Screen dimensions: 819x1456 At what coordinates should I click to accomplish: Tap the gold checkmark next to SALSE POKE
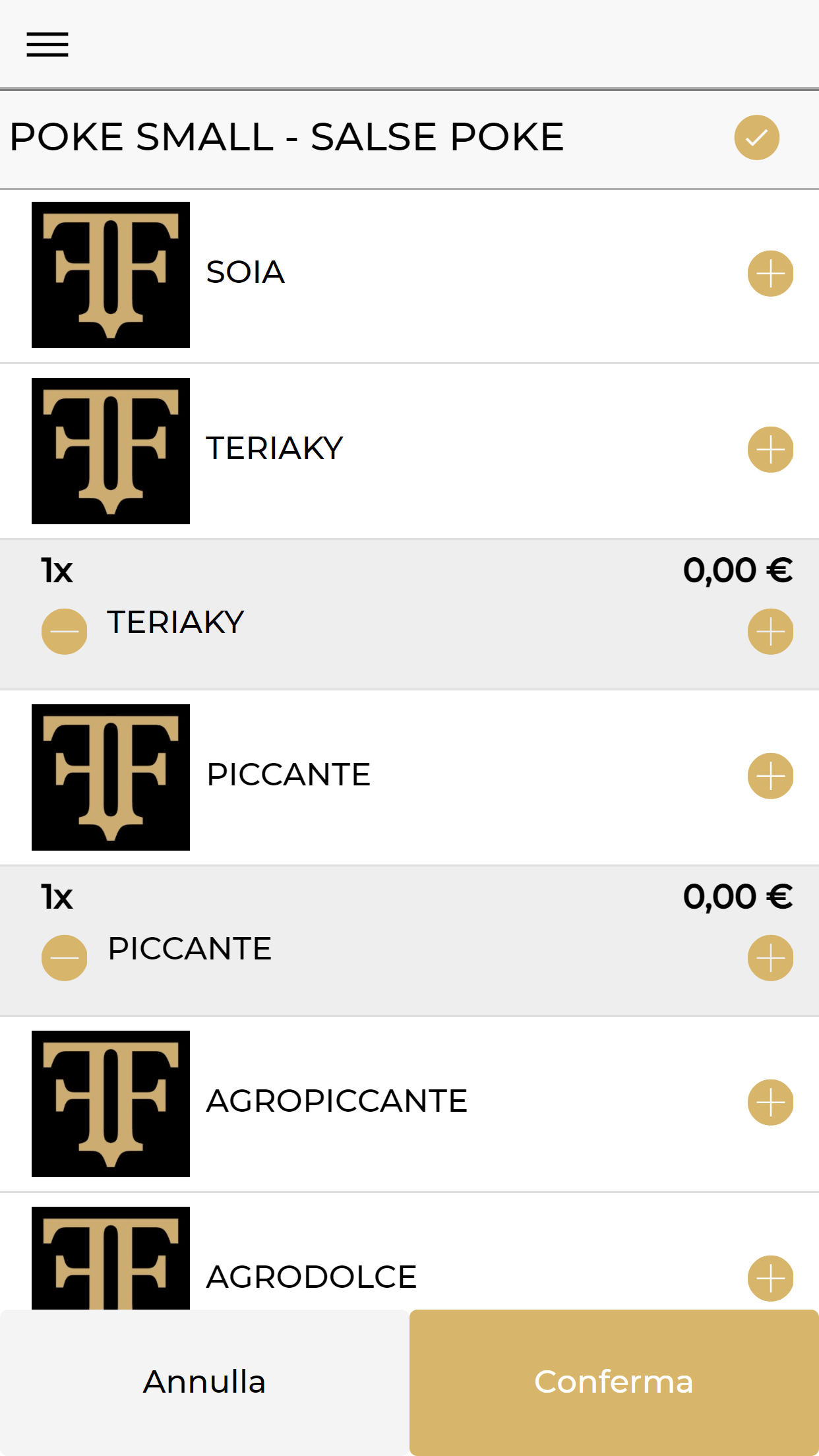click(x=756, y=137)
